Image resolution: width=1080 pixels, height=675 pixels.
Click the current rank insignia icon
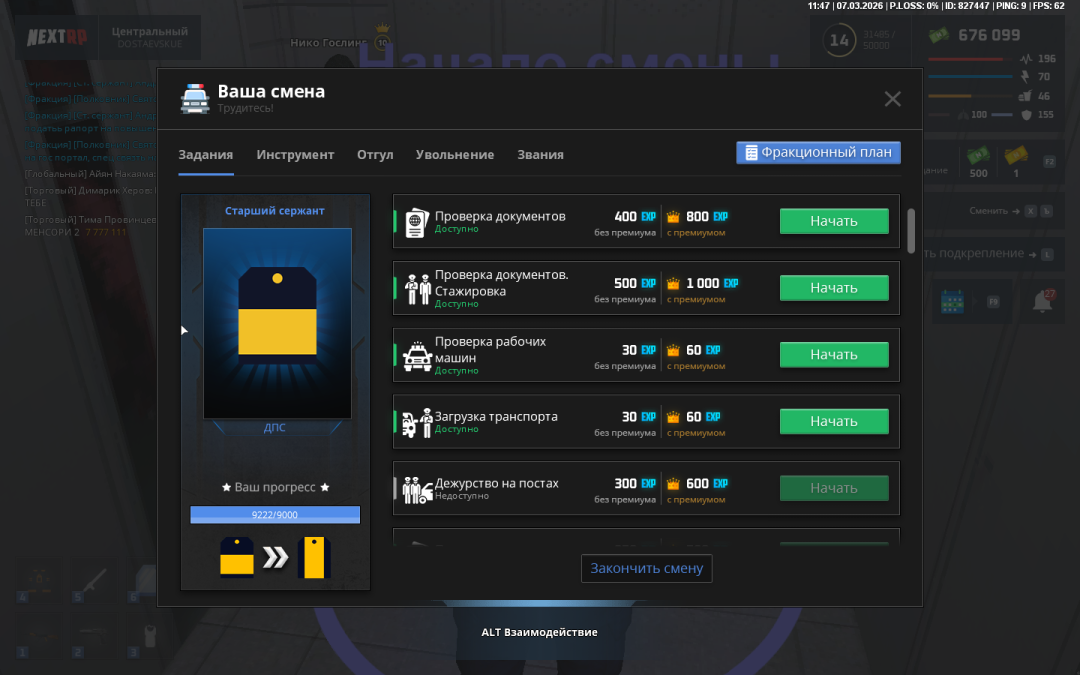[x=237, y=557]
